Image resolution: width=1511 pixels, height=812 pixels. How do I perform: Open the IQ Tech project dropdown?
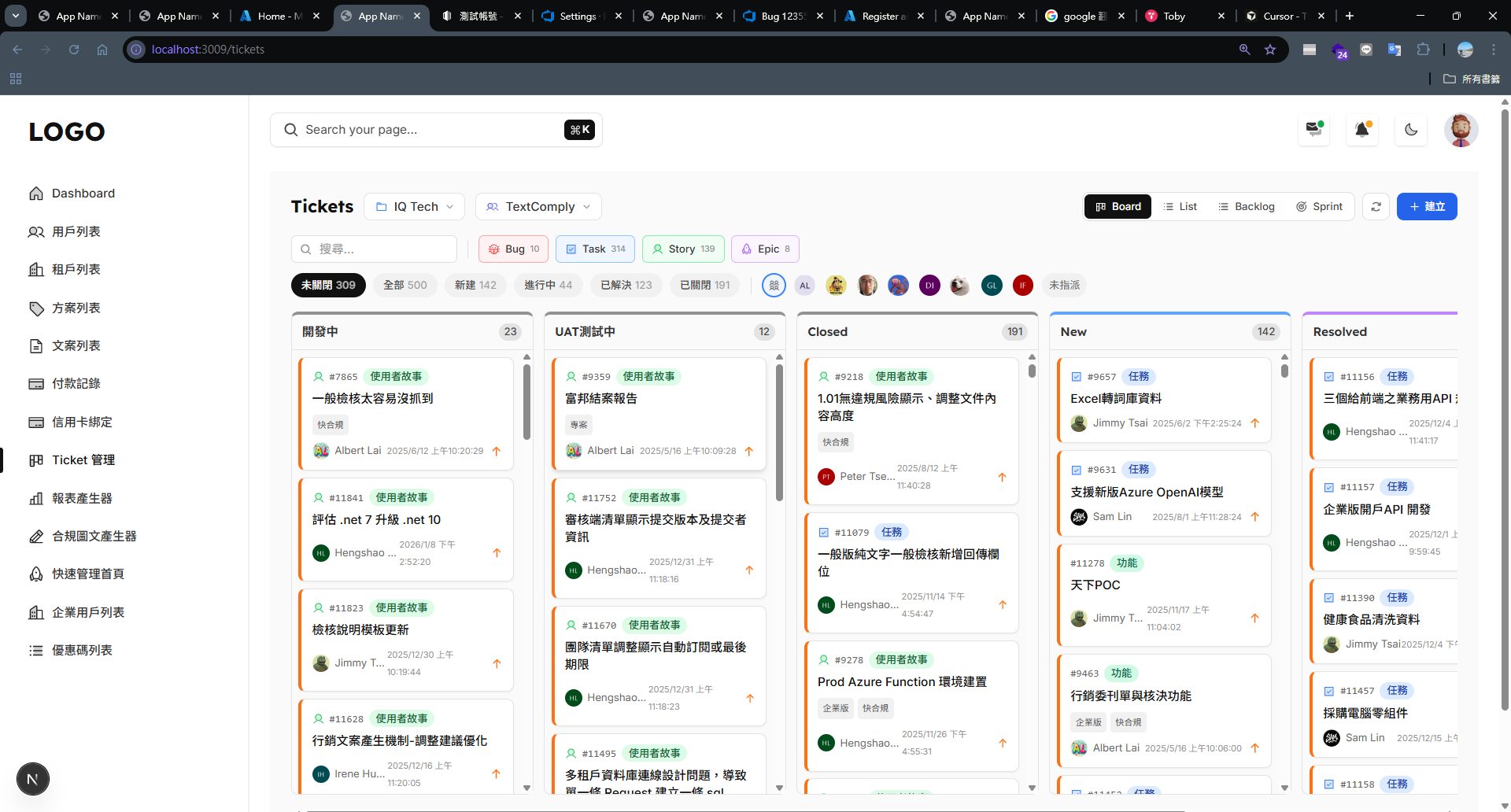[414, 206]
